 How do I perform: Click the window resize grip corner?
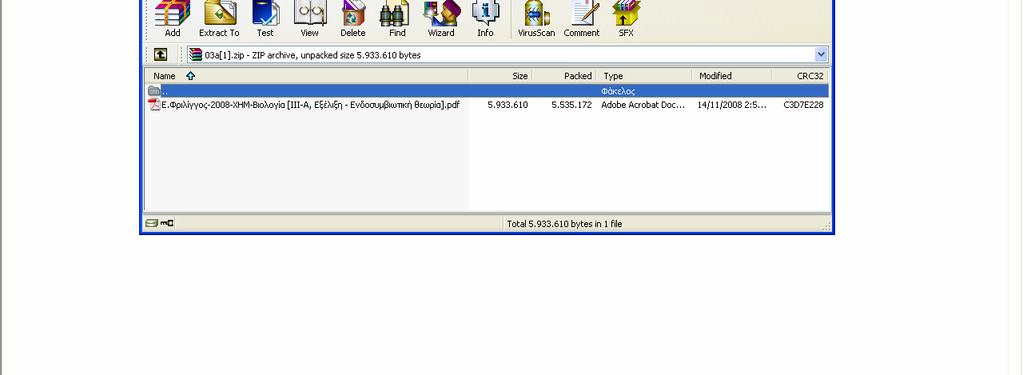827,226
